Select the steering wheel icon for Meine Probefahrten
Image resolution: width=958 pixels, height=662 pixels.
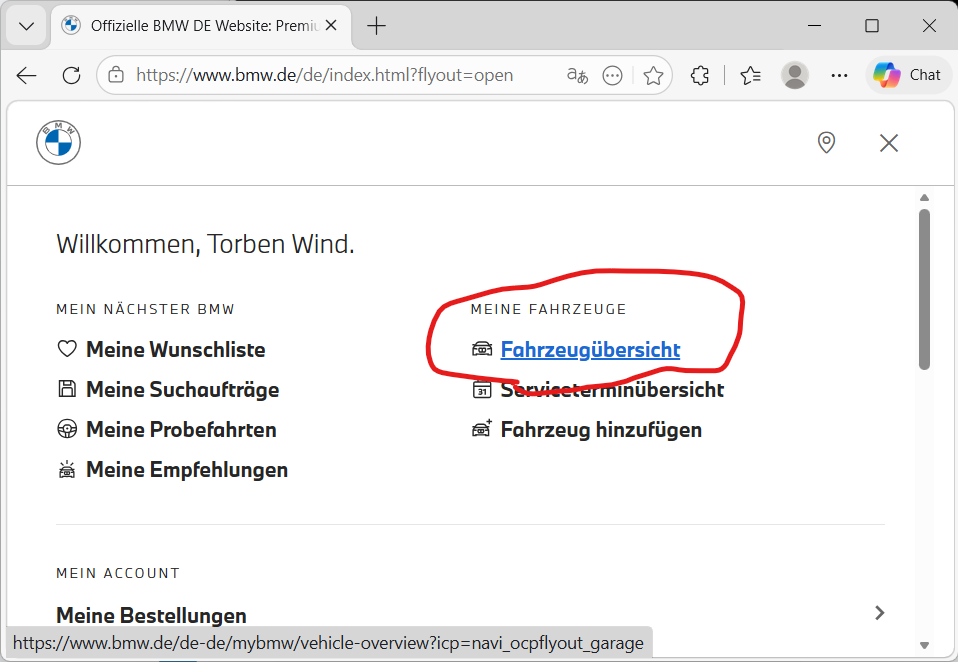click(x=66, y=429)
